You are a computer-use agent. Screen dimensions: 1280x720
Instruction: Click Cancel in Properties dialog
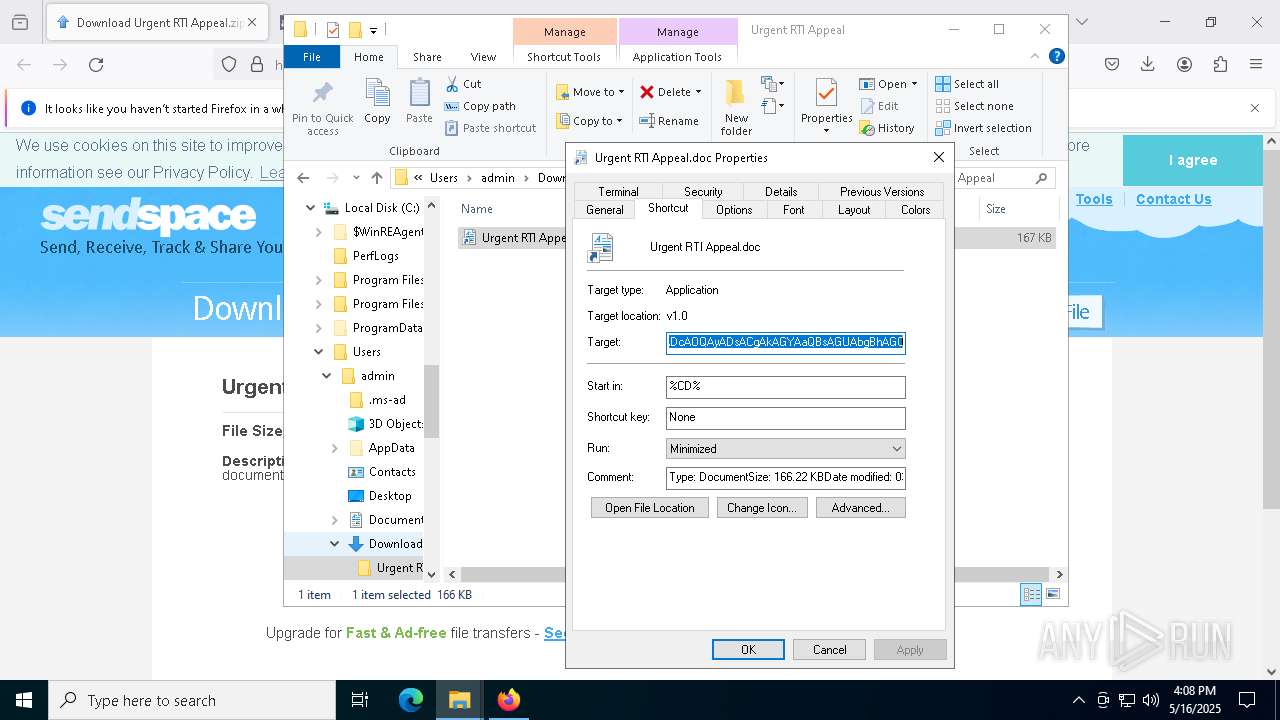click(829, 649)
